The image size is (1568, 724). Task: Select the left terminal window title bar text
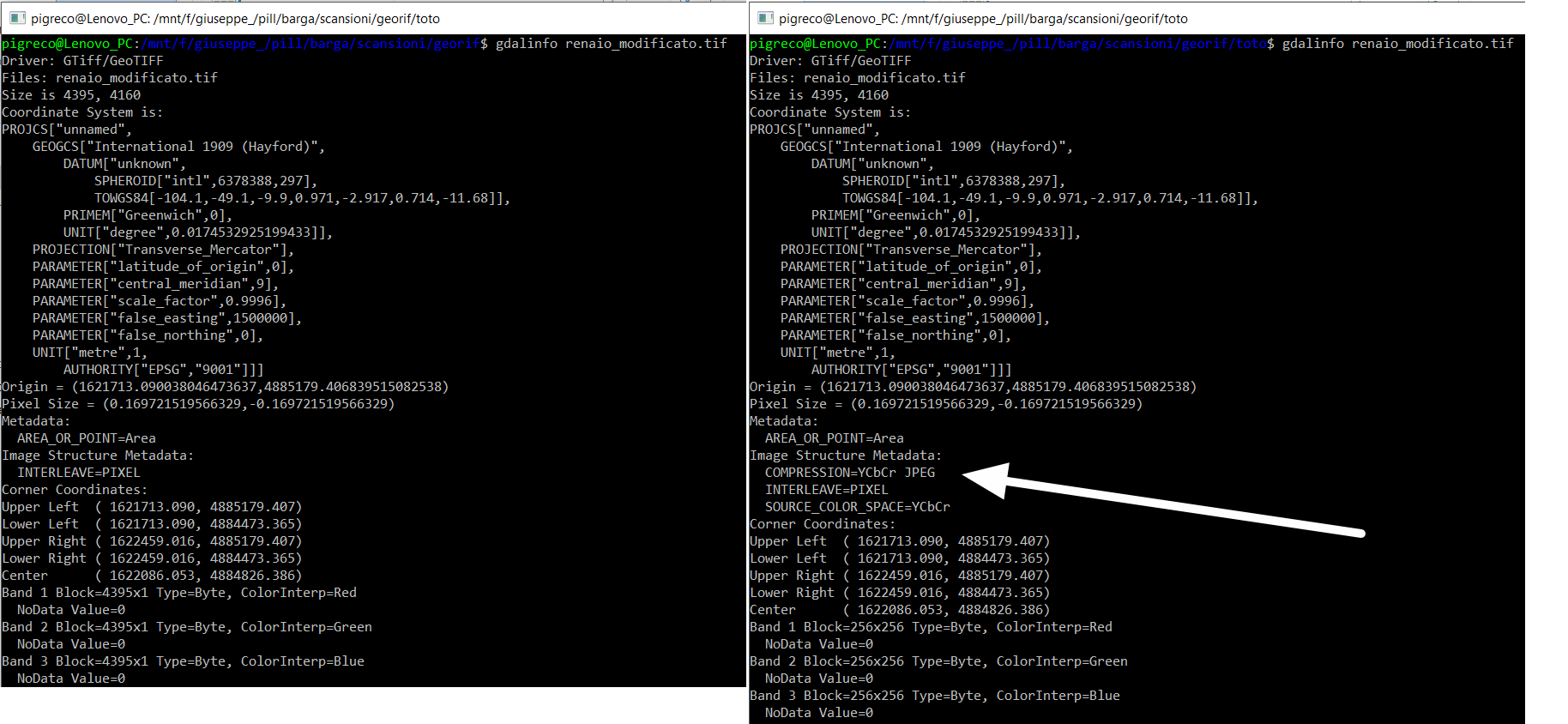pyautogui.click(x=235, y=18)
